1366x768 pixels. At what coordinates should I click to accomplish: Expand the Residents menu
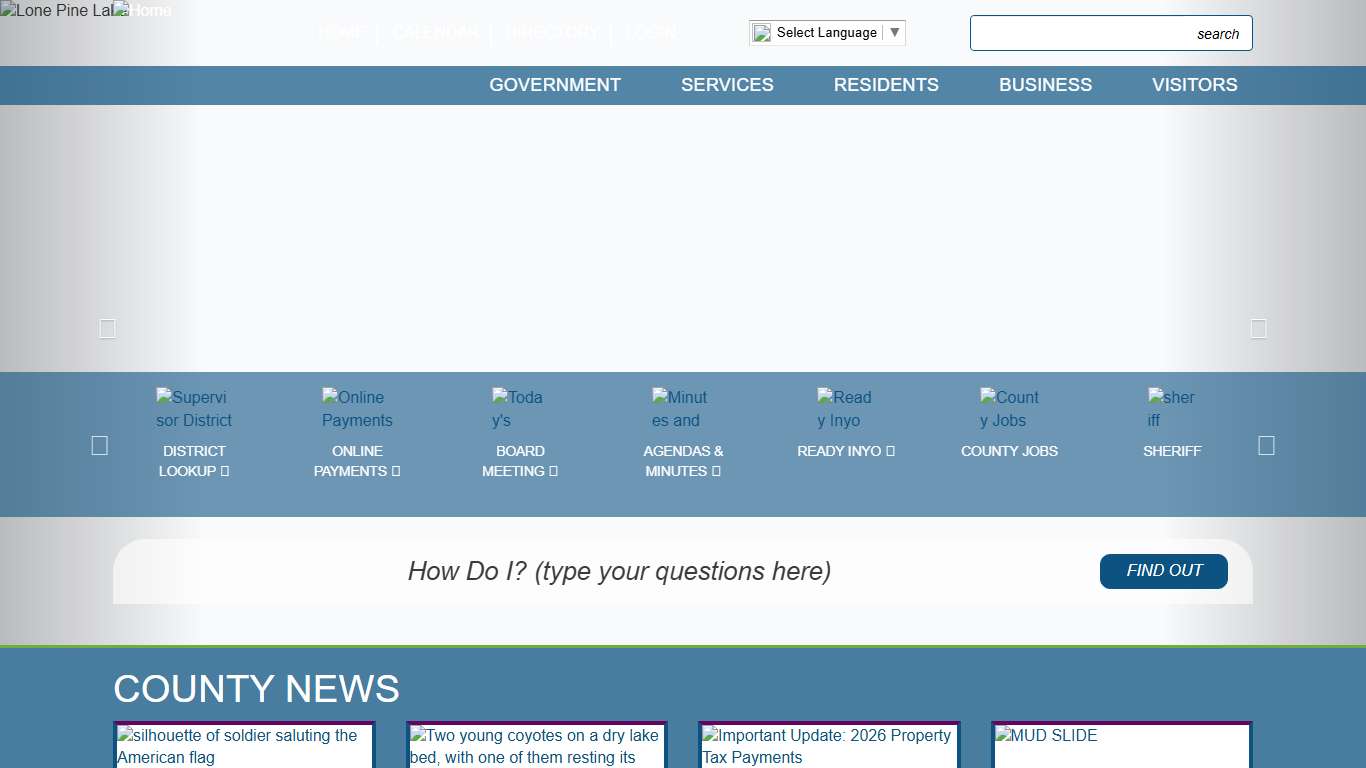pos(886,85)
